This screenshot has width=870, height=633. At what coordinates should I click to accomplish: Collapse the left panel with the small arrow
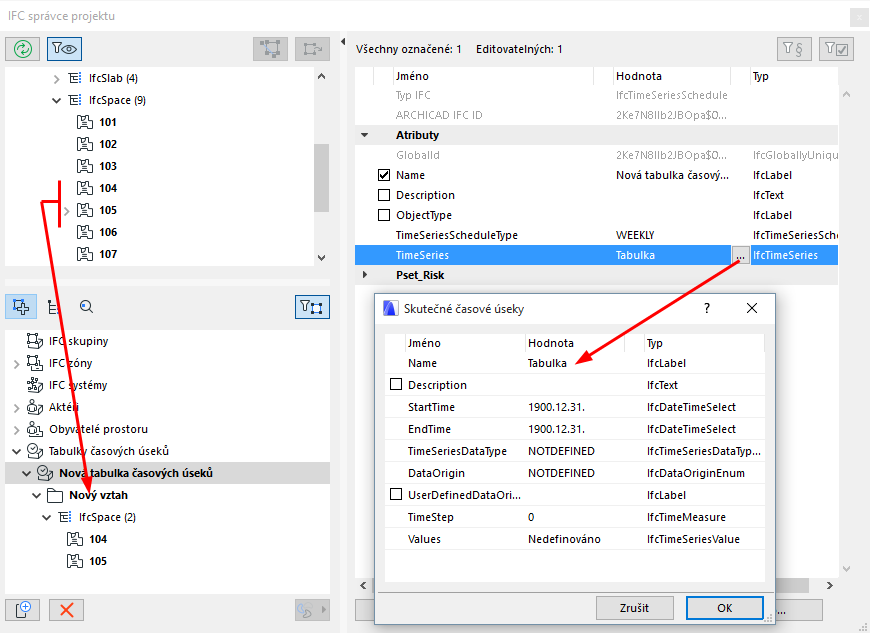click(x=343, y=42)
